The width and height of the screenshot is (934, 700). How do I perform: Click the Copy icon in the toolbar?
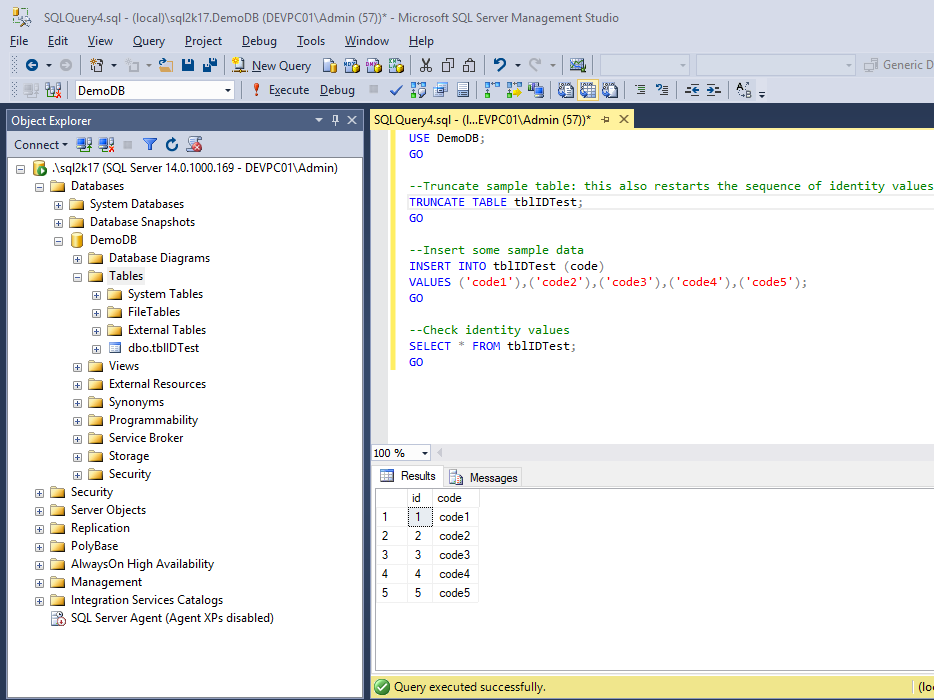coord(448,65)
